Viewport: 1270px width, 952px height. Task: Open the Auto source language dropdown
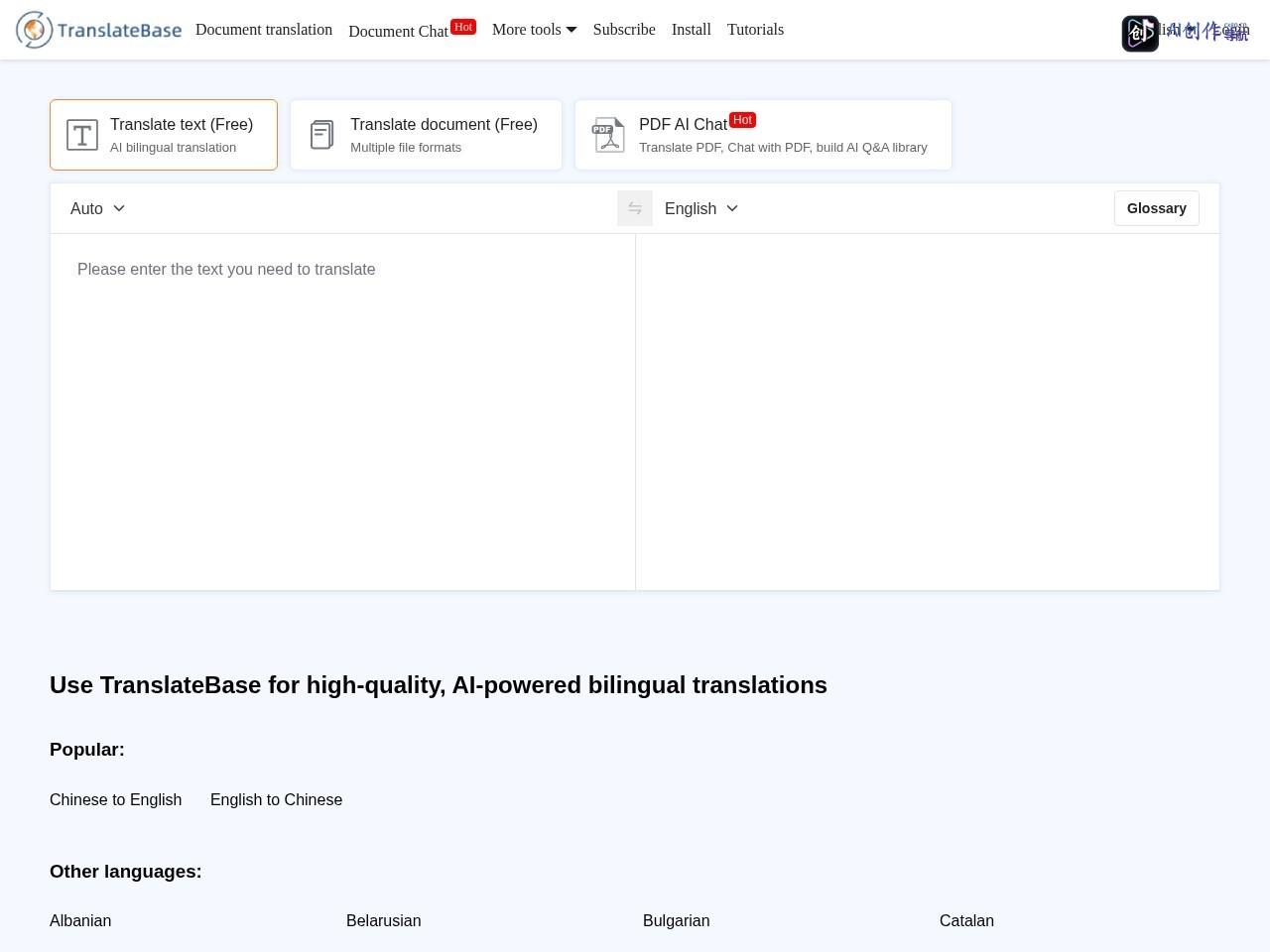97,208
